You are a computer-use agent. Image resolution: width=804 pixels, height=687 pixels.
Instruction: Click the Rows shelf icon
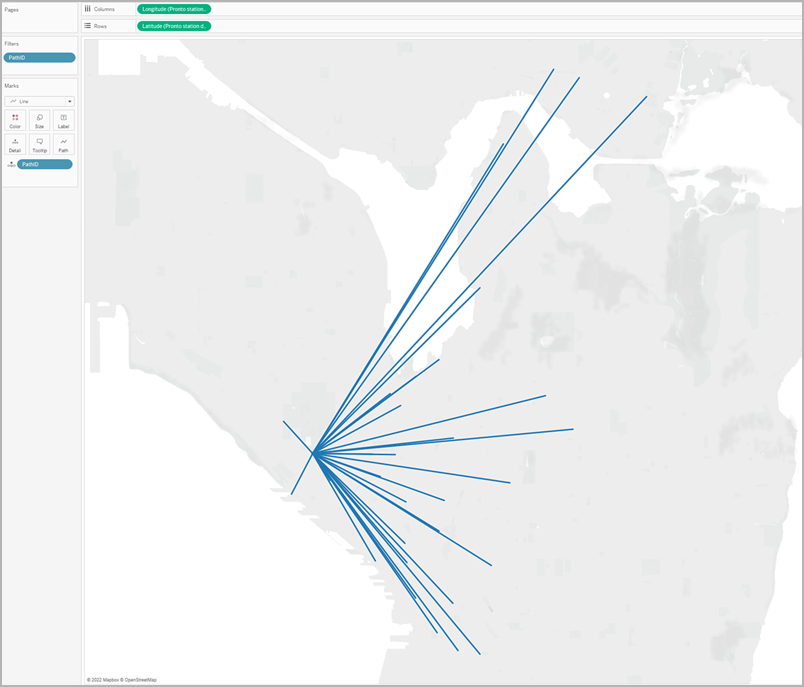click(88, 25)
